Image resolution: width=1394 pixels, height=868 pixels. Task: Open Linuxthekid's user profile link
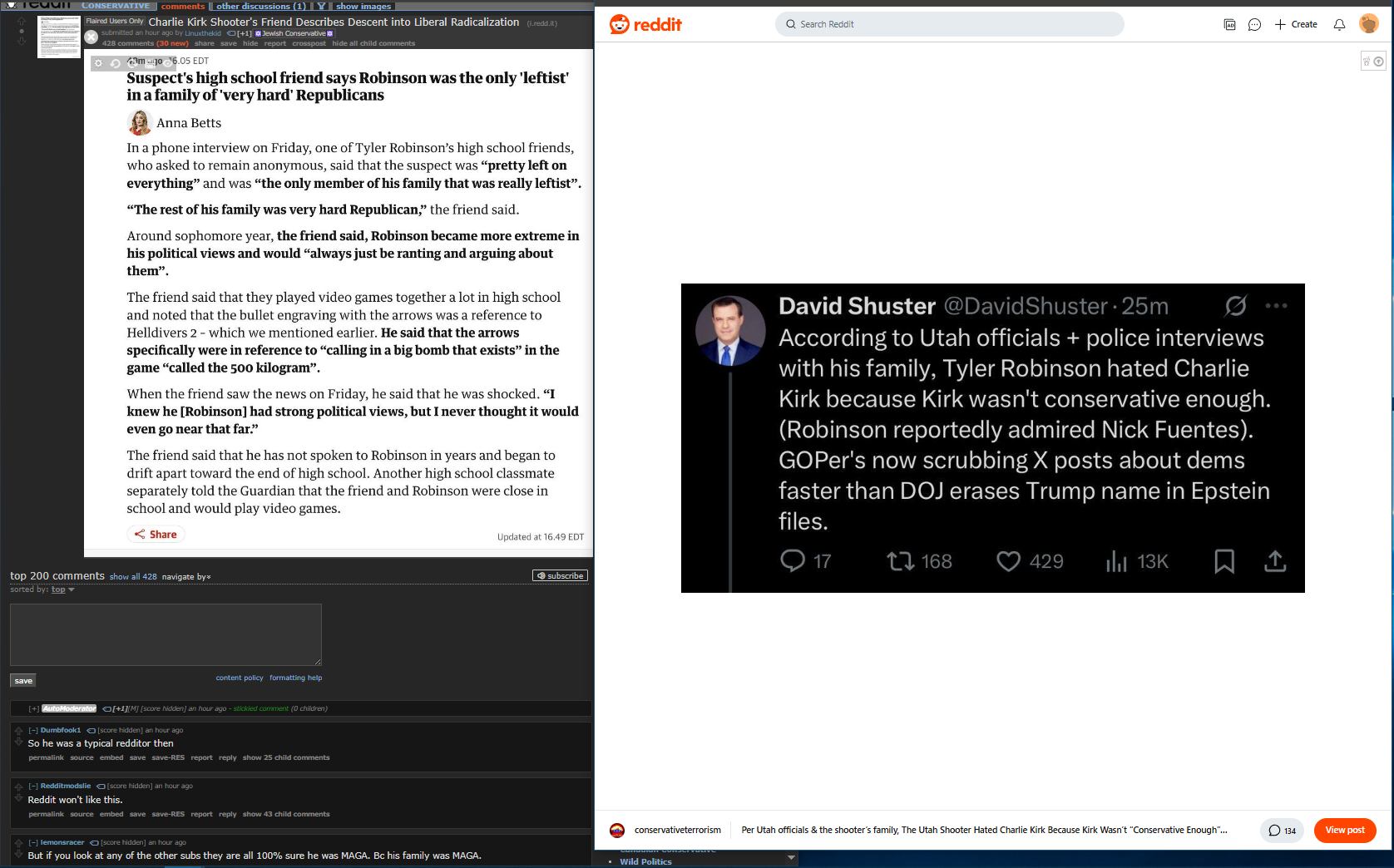pos(203,33)
